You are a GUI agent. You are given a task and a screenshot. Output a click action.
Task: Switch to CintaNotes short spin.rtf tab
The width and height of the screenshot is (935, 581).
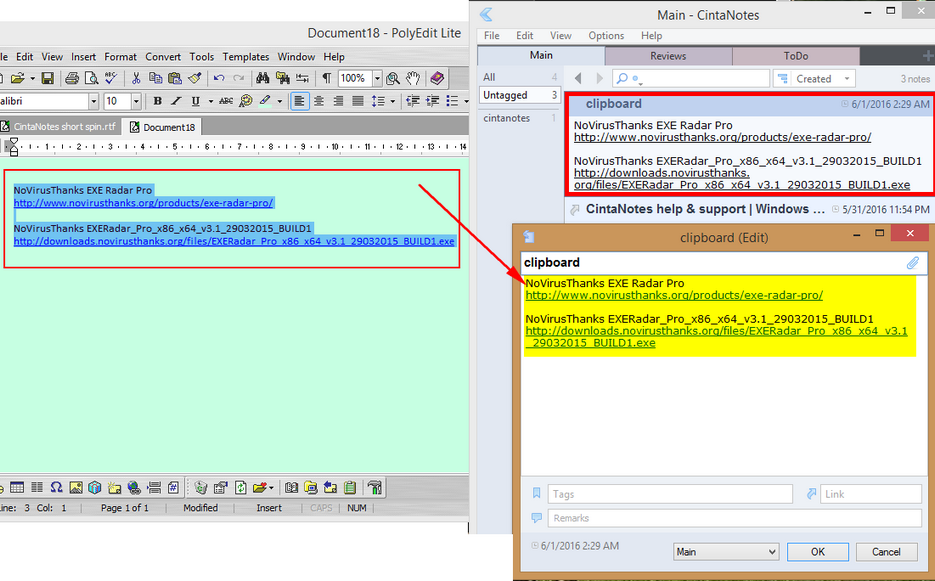59,126
